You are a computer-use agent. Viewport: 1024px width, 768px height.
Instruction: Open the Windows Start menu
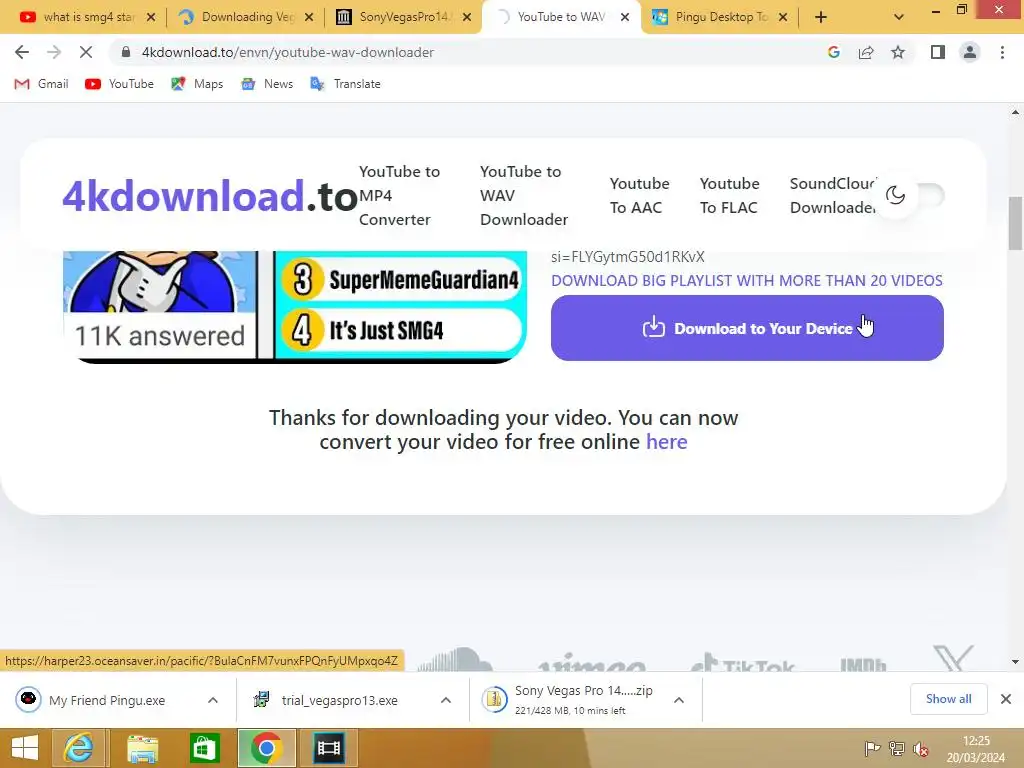click(x=25, y=748)
